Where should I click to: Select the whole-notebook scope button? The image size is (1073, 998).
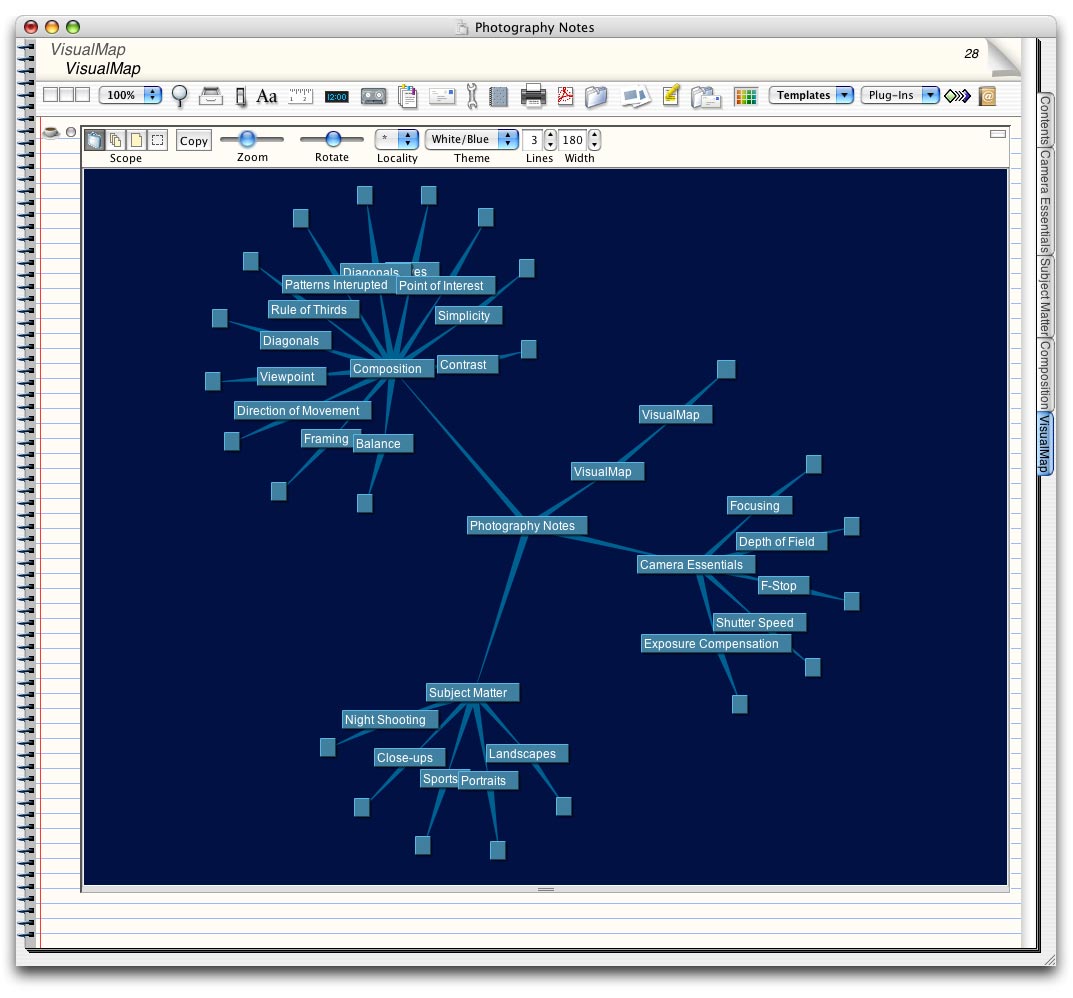click(94, 140)
